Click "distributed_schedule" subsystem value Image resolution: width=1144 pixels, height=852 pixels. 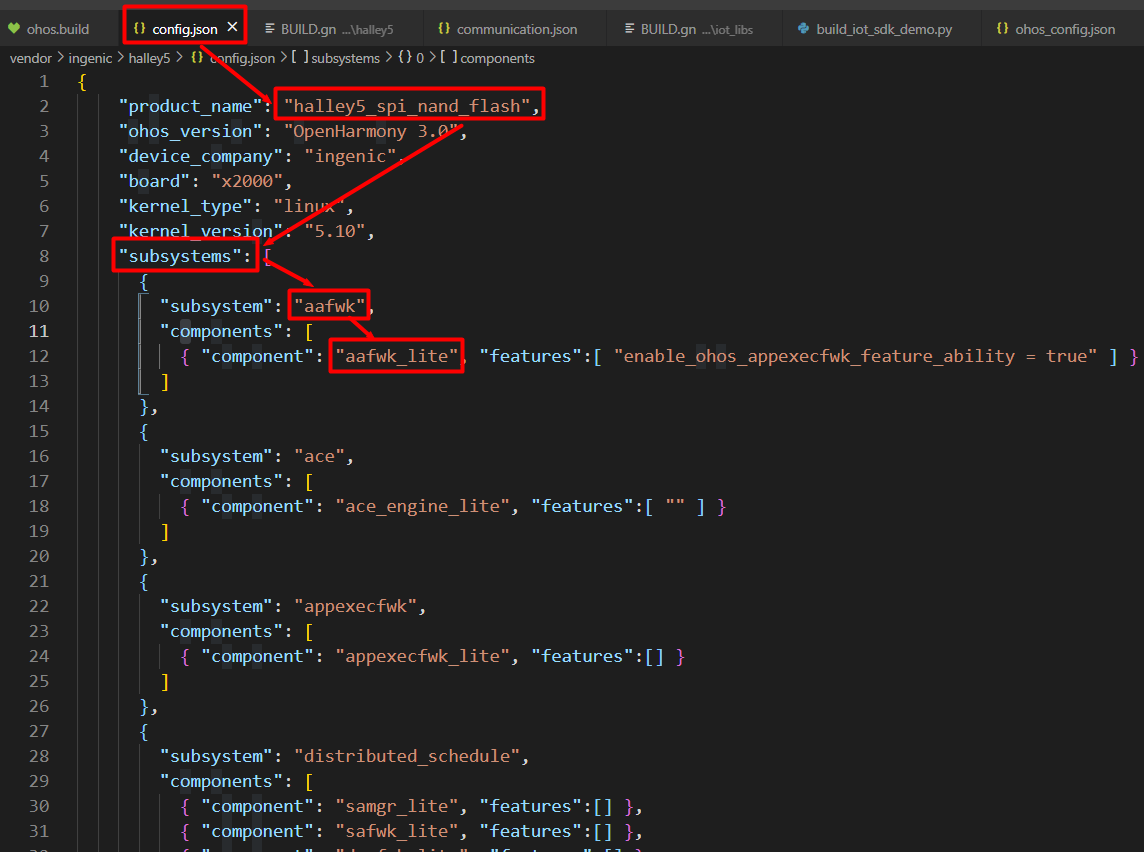407,756
